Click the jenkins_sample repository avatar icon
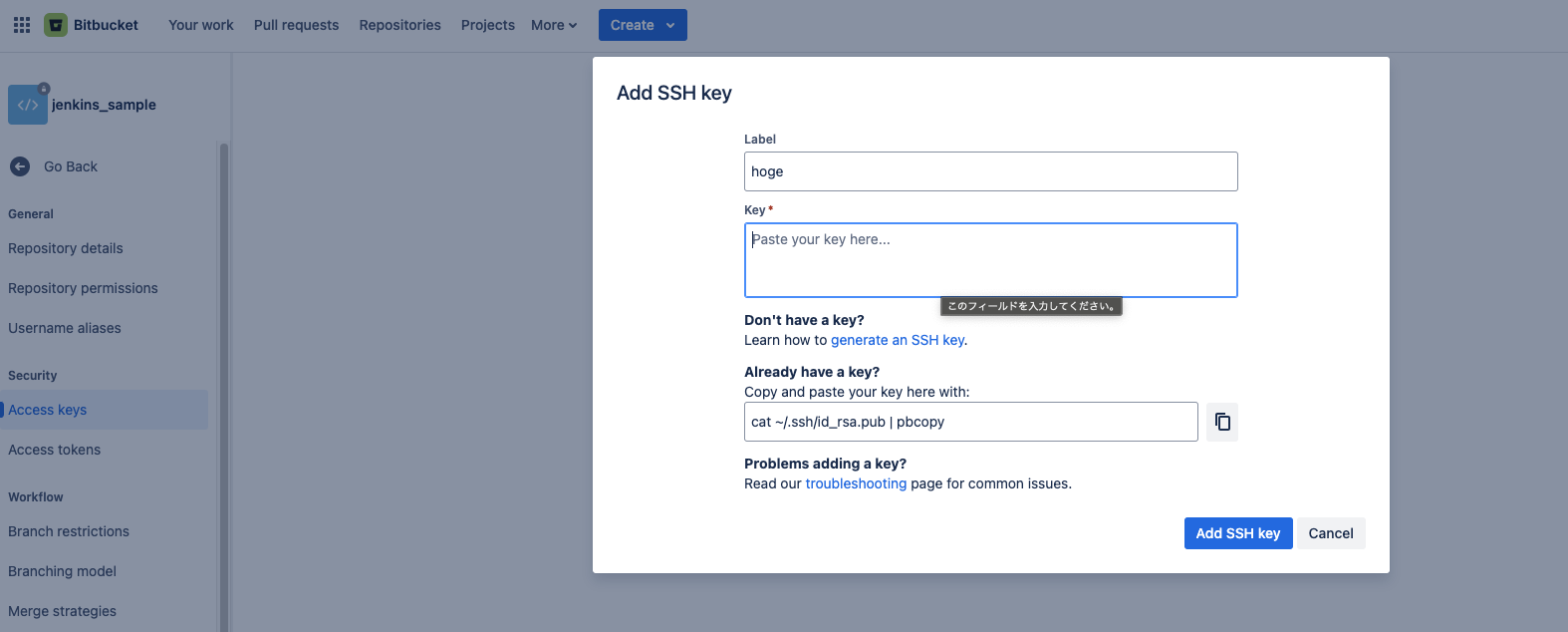1568x632 pixels. (x=28, y=105)
